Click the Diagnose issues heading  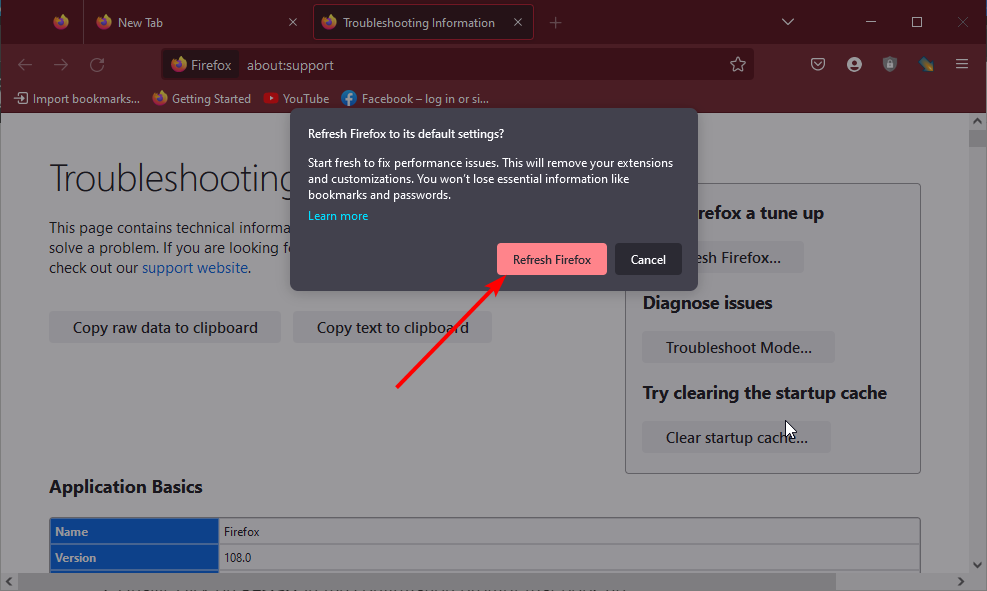click(708, 303)
